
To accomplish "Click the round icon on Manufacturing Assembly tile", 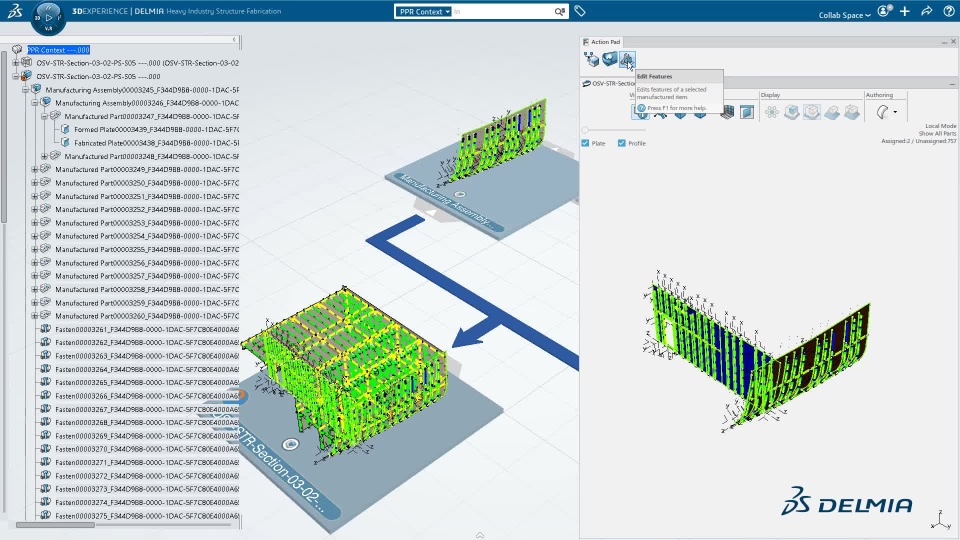I will (460, 194).
